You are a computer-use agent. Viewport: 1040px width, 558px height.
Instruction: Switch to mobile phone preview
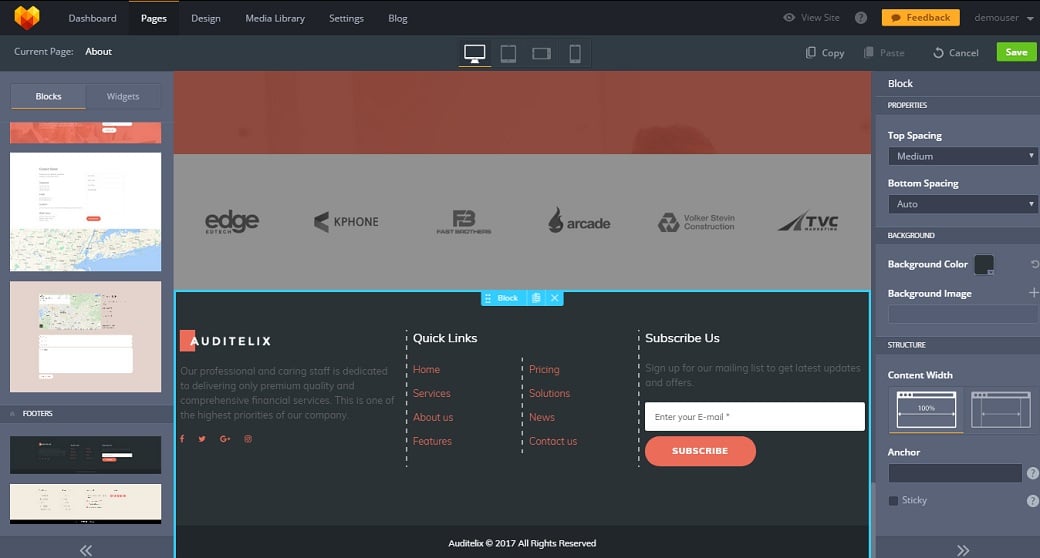pyautogui.click(x=575, y=53)
